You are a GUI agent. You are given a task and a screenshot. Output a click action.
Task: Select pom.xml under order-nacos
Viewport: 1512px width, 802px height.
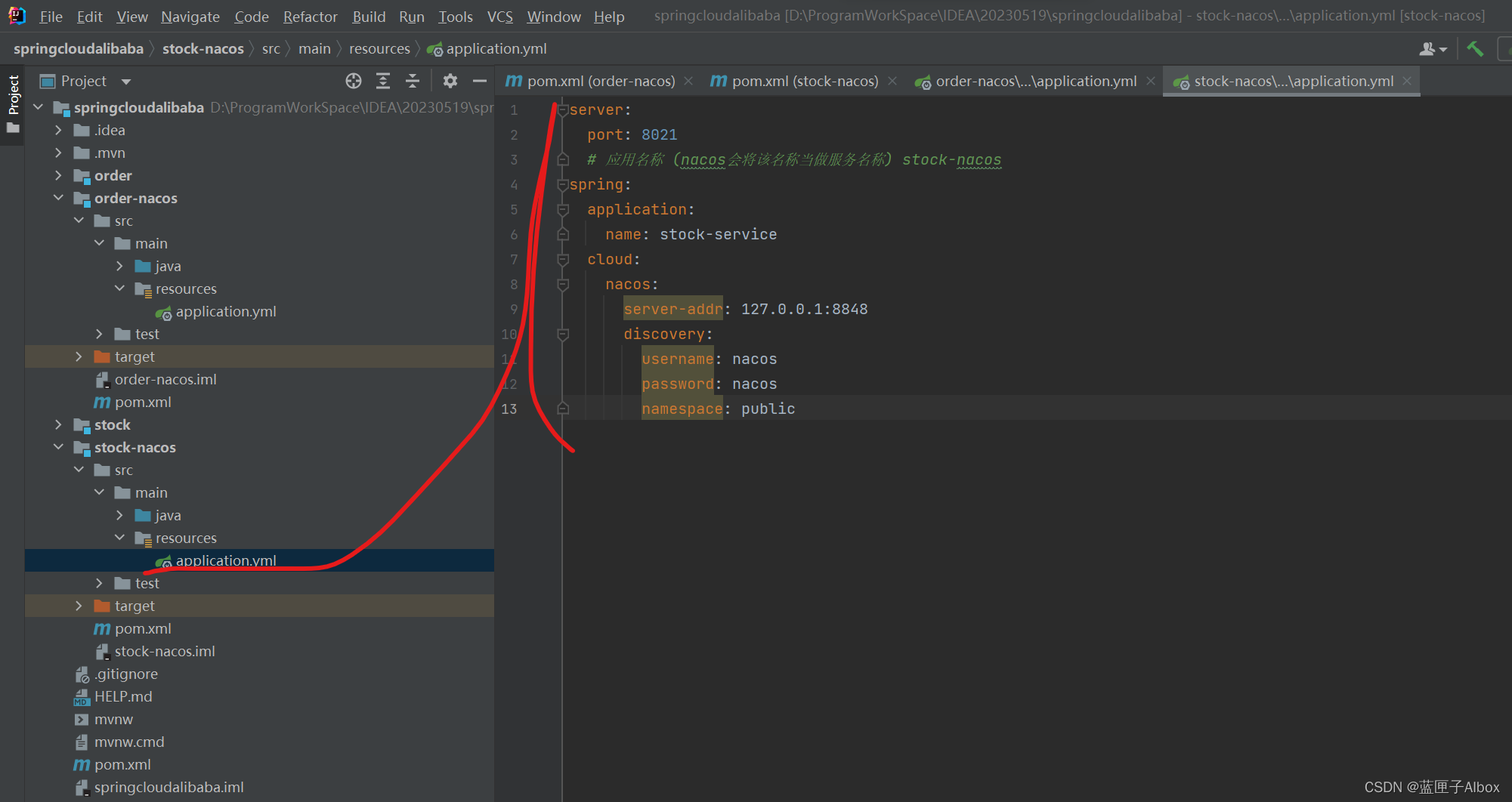[143, 402]
